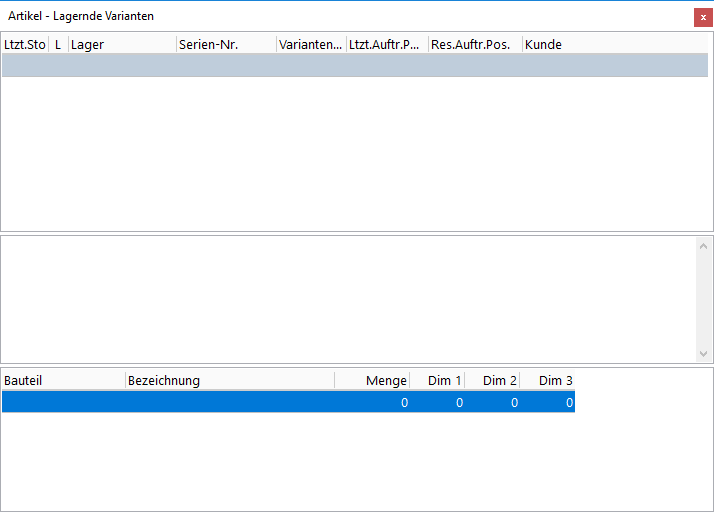Sort by the Menge column header
Viewport: 714px width, 512px height.
[x=372, y=381]
